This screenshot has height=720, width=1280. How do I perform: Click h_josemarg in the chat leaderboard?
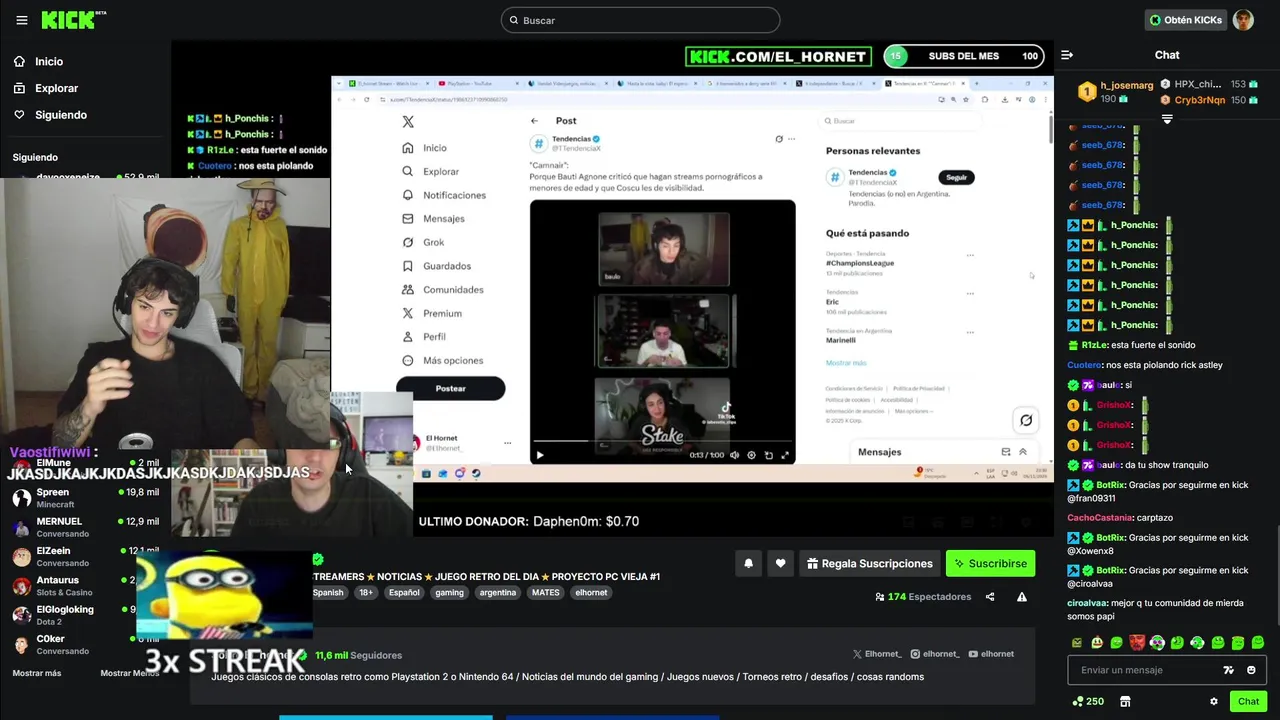point(1126,86)
